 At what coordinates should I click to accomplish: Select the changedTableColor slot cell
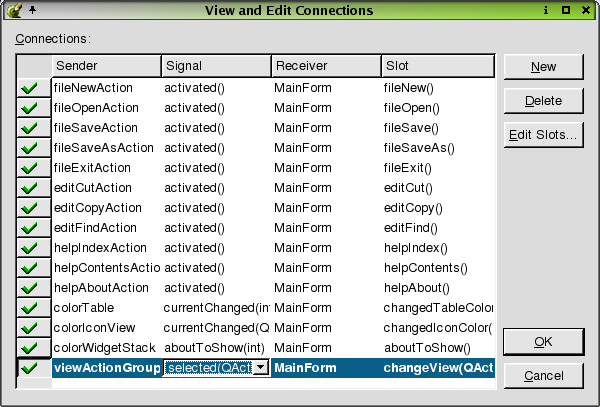tap(437, 308)
